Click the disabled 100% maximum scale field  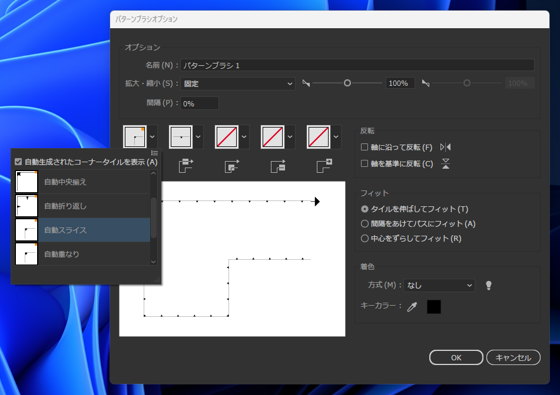pyautogui.click(x=520, y=83)
